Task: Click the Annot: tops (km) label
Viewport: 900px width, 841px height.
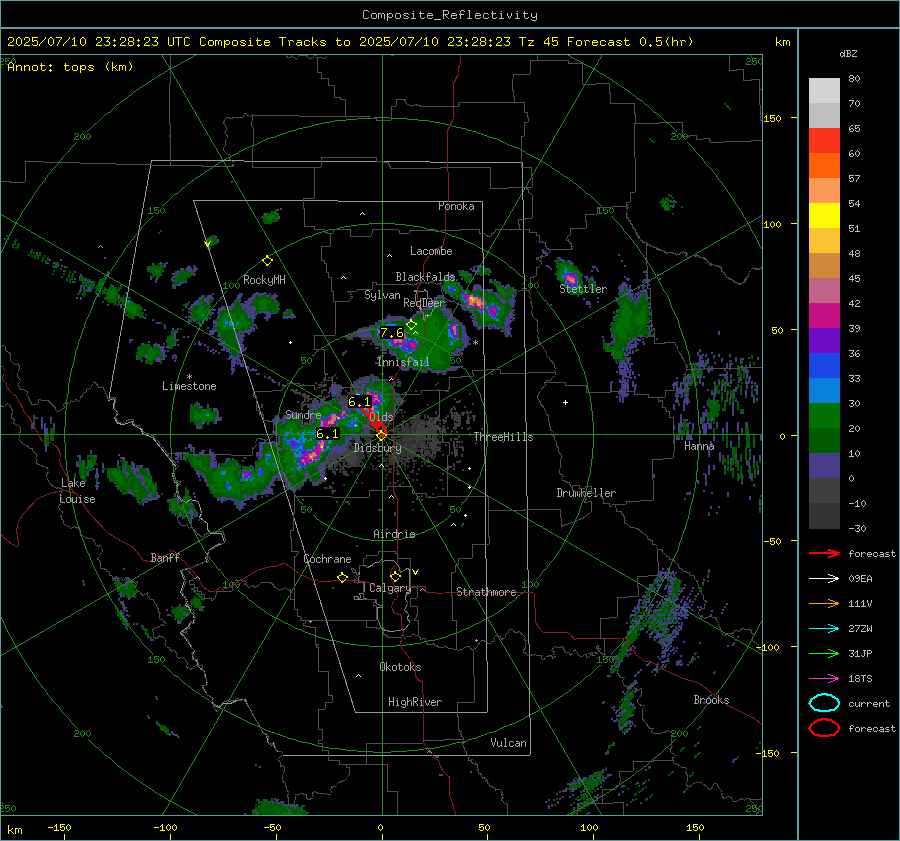Action: coord(70,67)
